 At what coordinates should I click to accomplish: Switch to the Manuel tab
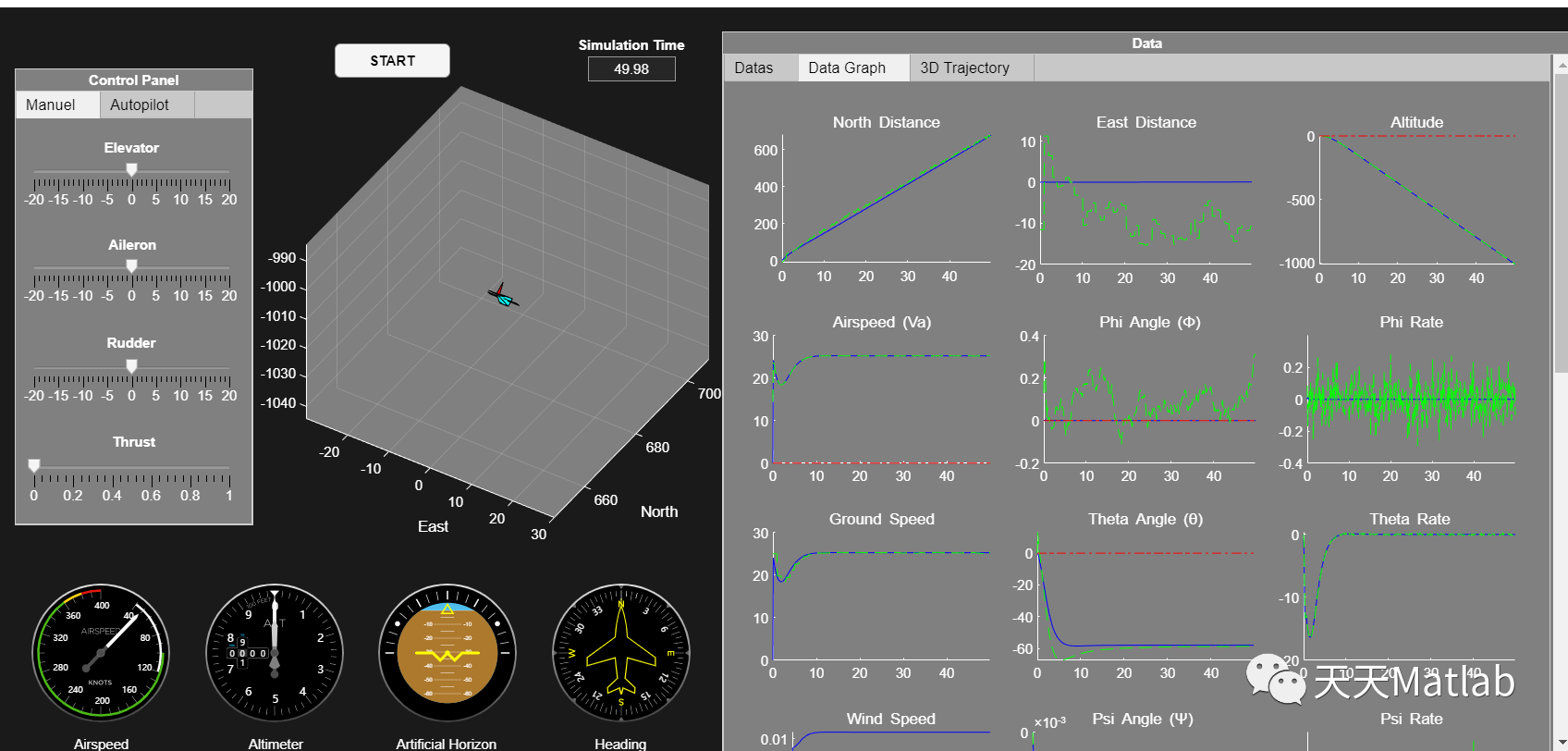[57, 105]
